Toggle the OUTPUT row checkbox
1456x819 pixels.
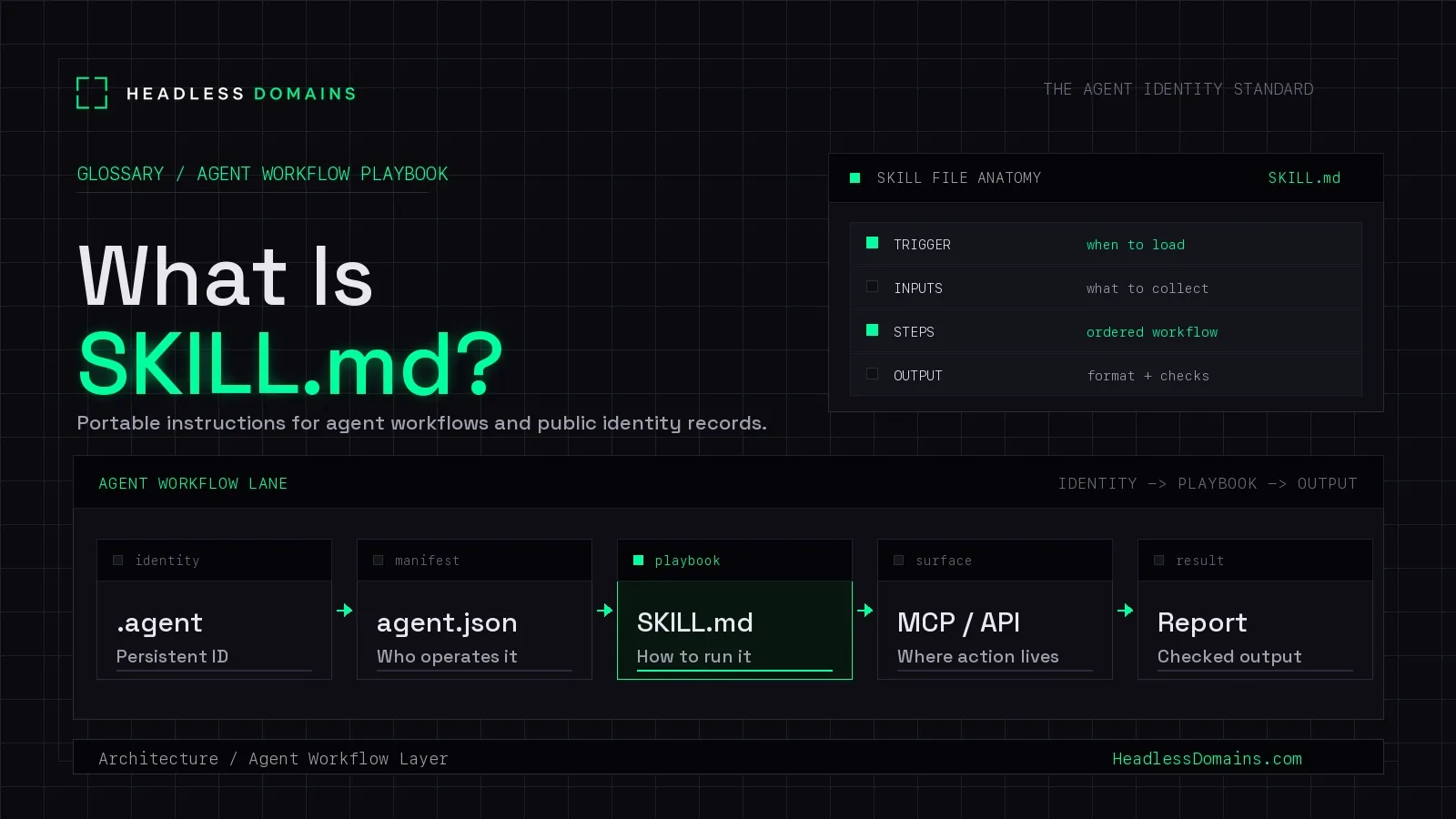[x=872, y=374]
